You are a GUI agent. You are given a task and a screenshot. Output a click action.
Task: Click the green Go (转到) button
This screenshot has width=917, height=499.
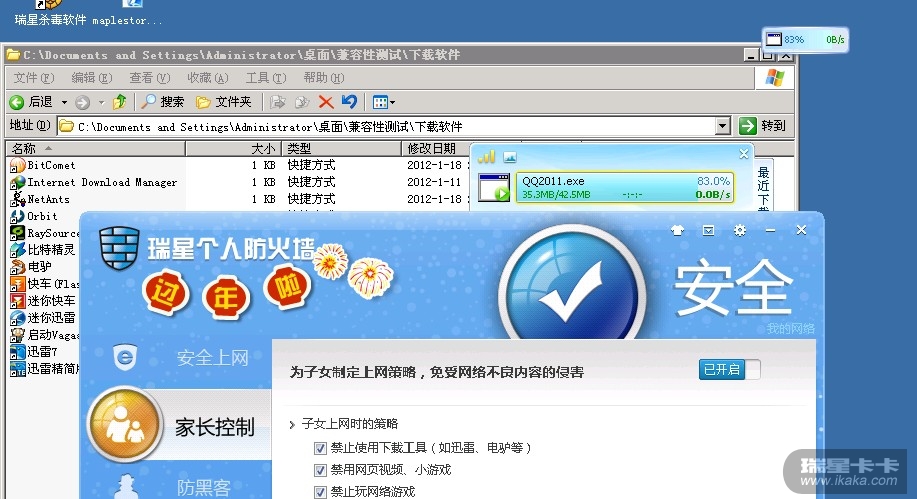[x=763, y=126]
